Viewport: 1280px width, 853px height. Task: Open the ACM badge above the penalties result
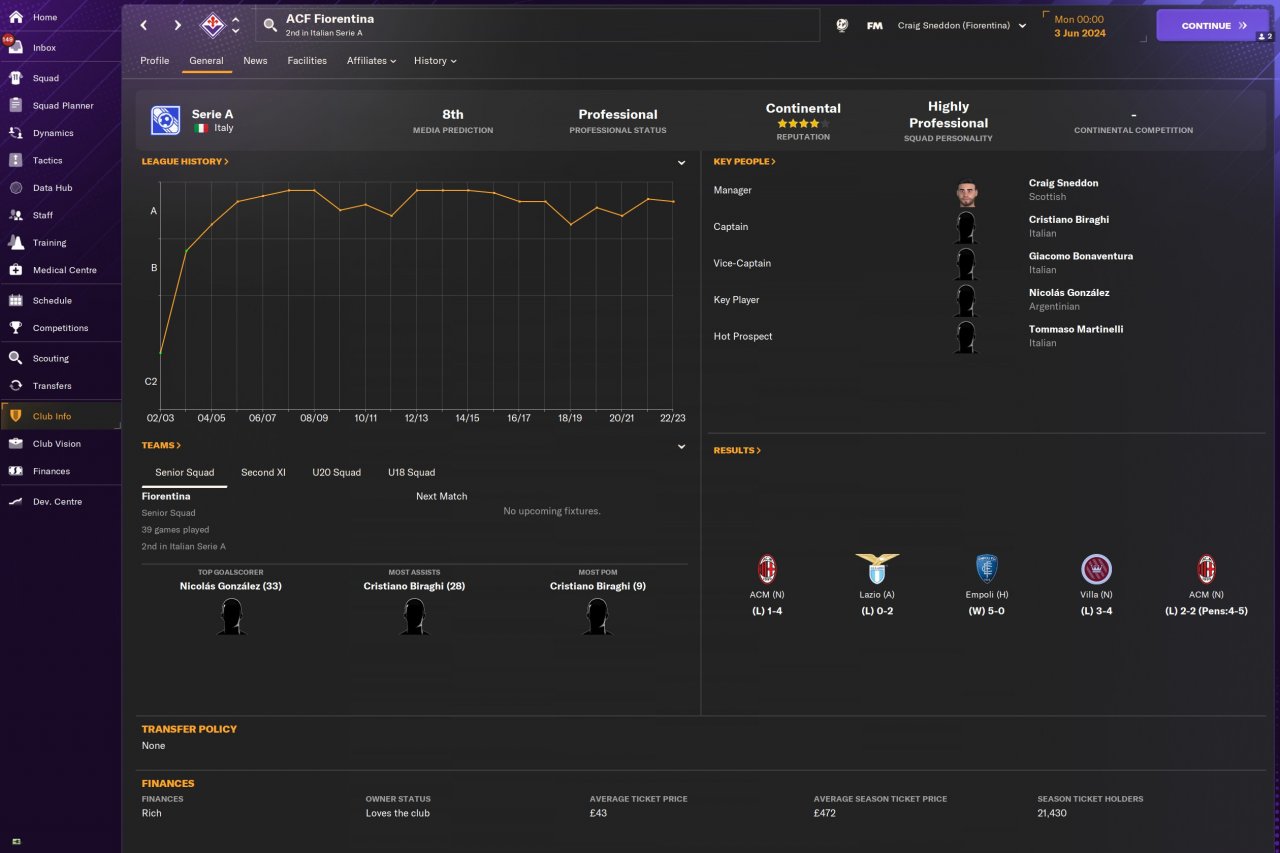1206,568
